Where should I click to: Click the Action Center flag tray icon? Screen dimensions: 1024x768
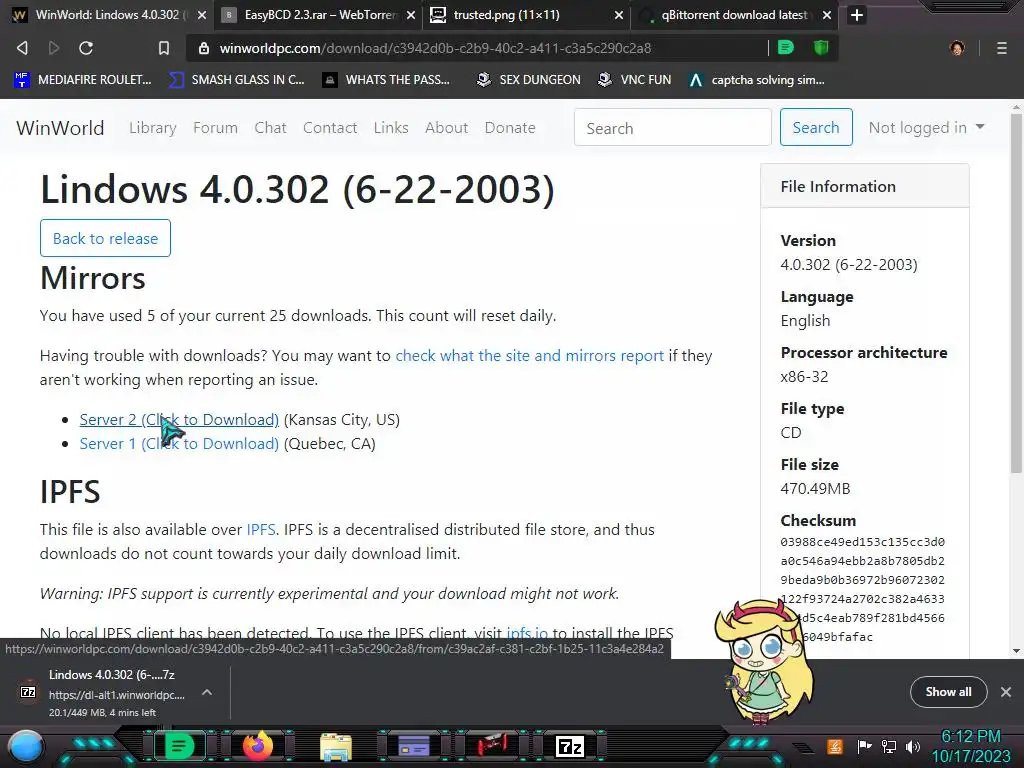coord(865,746)
